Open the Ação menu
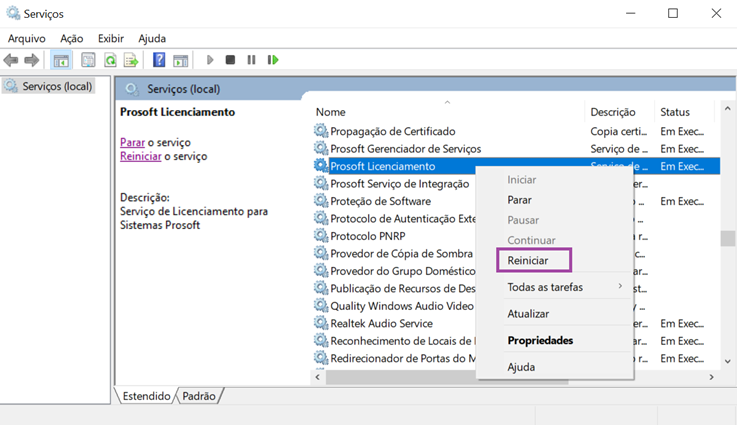 click(71, 39)
